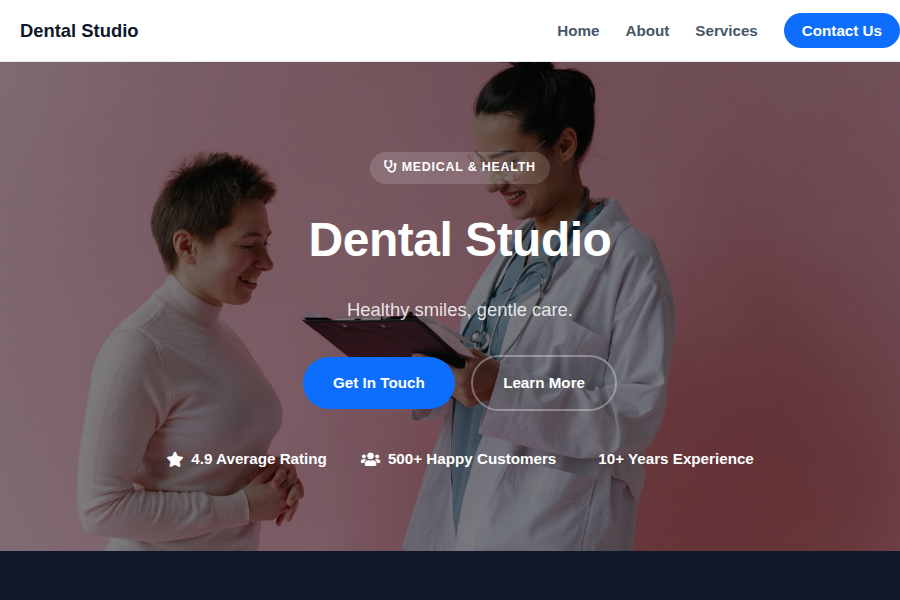
Task: Go to the About page link
Action: [647, 31]
